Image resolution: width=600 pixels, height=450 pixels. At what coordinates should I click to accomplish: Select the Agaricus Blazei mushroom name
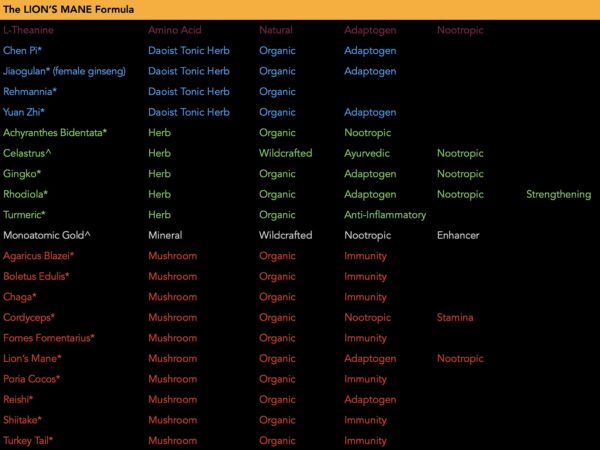click(x=39, y=256)
